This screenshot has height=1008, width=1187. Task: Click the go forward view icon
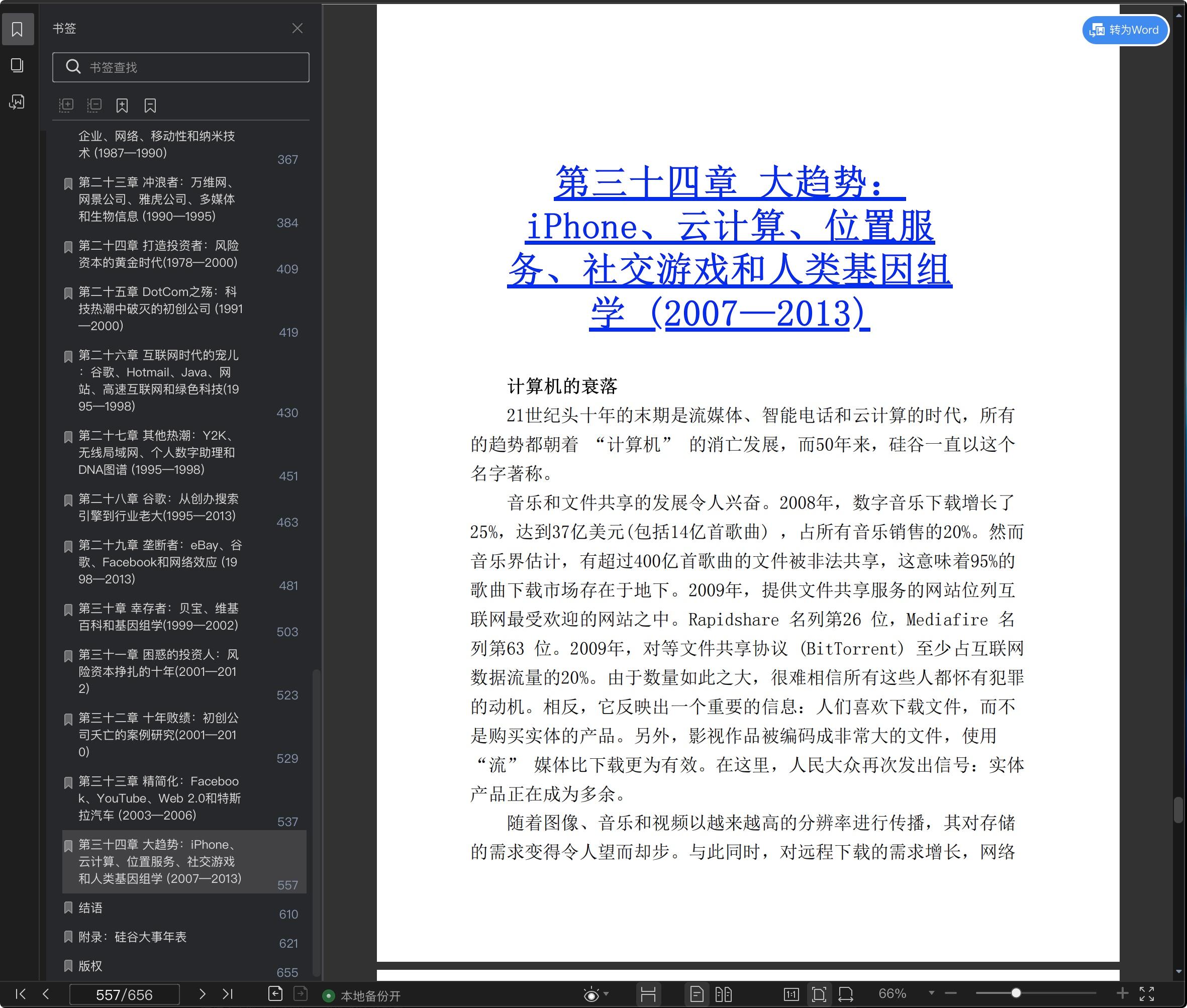click(301, 994)
